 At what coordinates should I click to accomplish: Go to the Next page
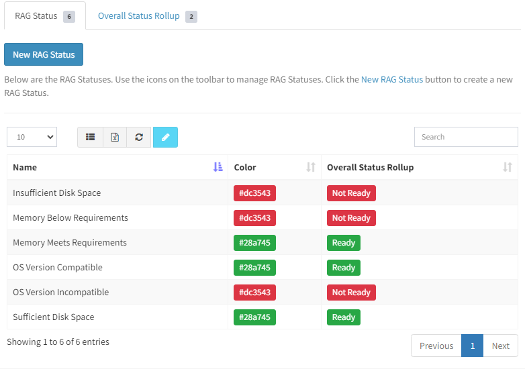501,346
